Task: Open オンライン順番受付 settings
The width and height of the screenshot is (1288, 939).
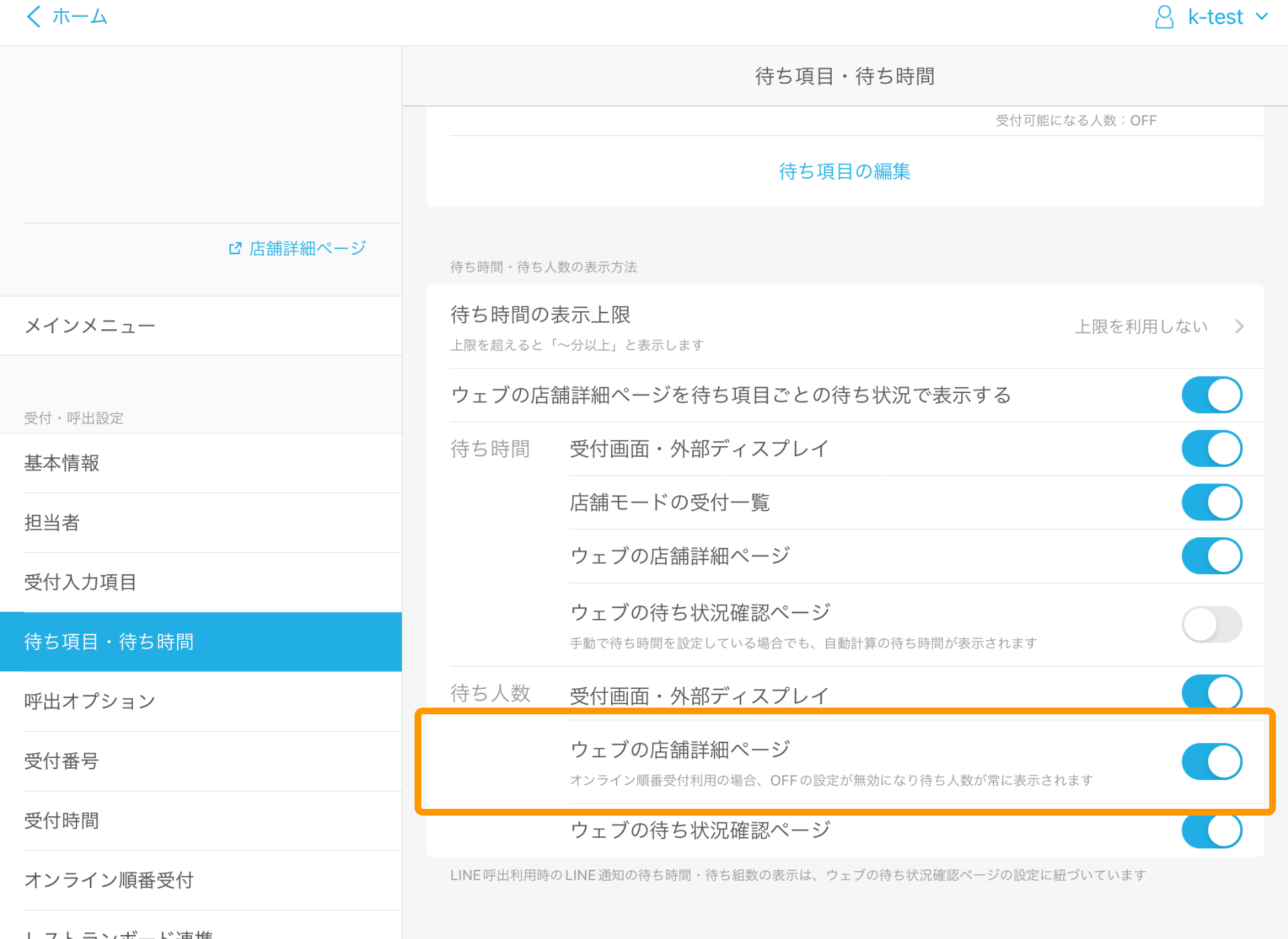Action: (201, 880)
